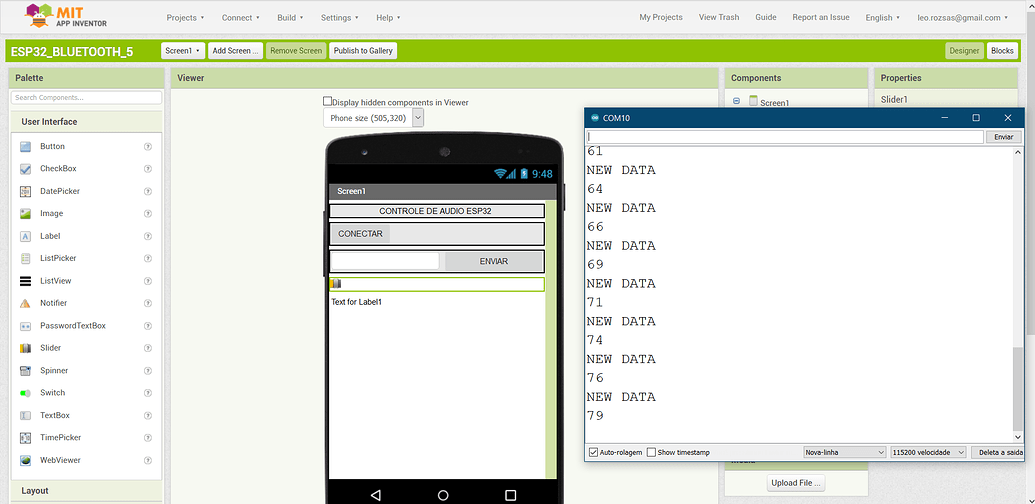Select the PasswordTextBox component icon
The image size is (1035, 504).
coord(26,326)
